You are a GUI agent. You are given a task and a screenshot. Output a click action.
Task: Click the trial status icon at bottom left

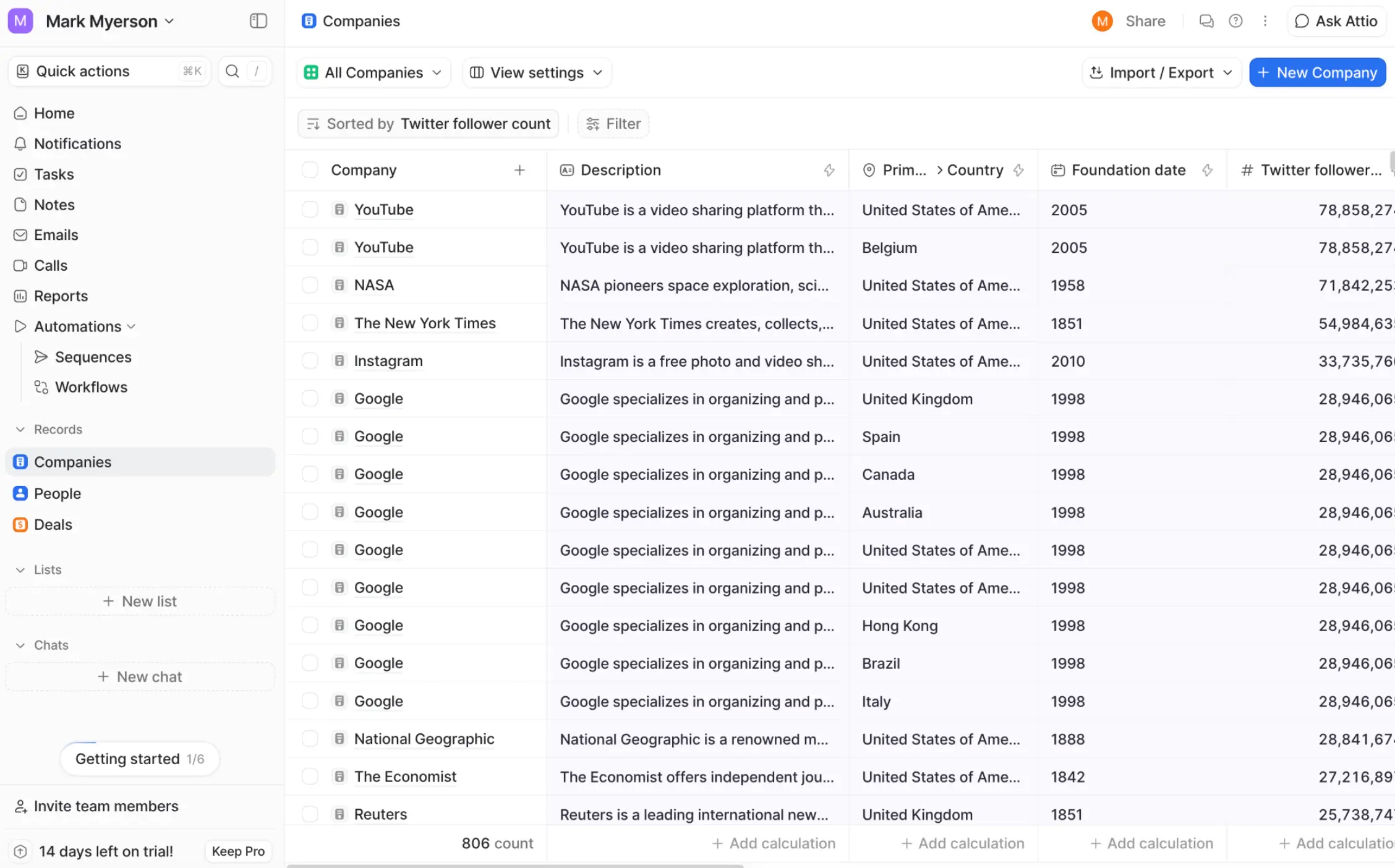tap(20, 851)
